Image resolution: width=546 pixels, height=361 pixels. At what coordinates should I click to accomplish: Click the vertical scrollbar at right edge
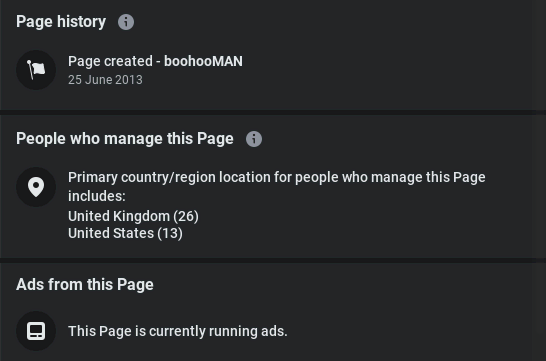538,180
